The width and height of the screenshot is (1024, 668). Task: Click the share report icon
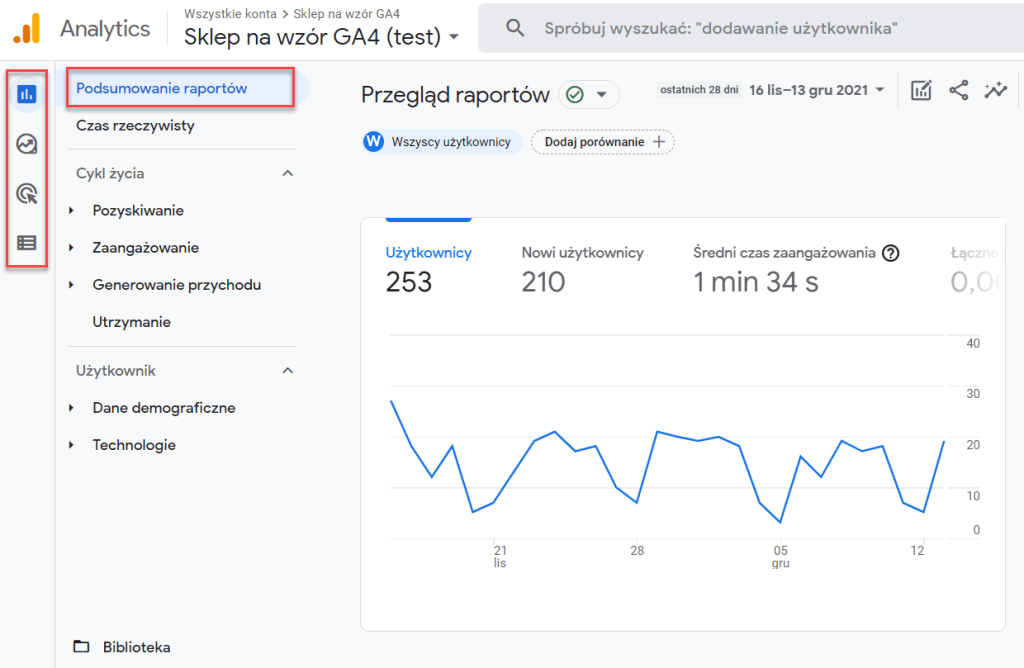point(958,90)
